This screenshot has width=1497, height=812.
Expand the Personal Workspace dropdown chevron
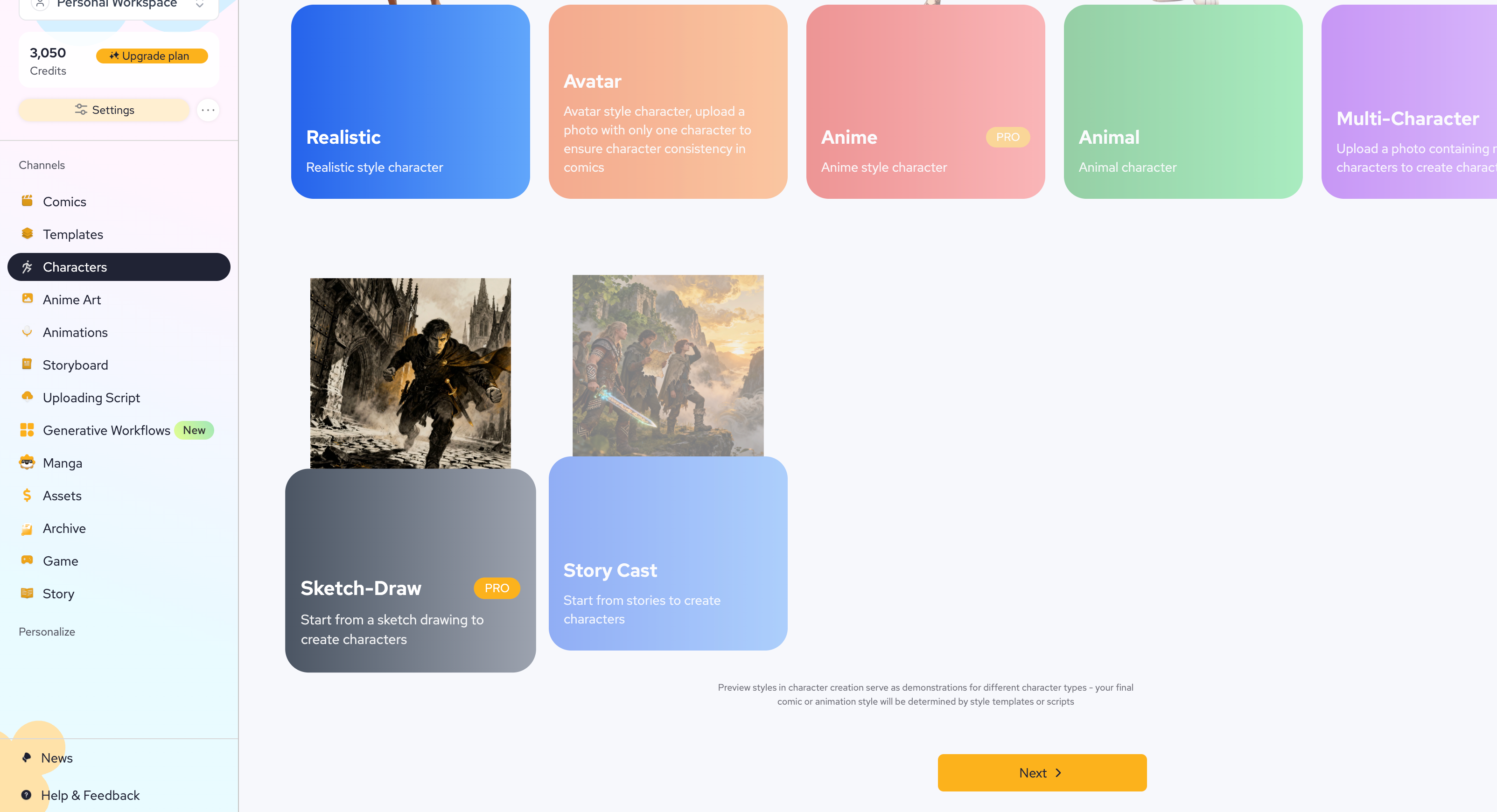pyautogui.click(x=199, y=5)
